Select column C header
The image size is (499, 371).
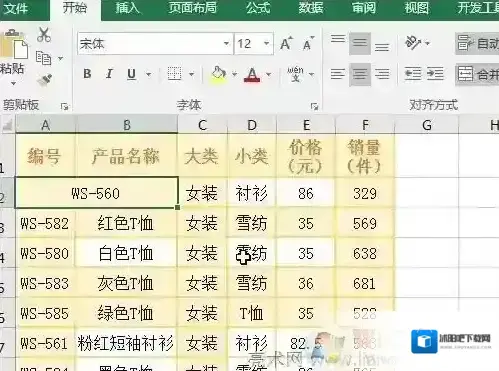[202, 125]
